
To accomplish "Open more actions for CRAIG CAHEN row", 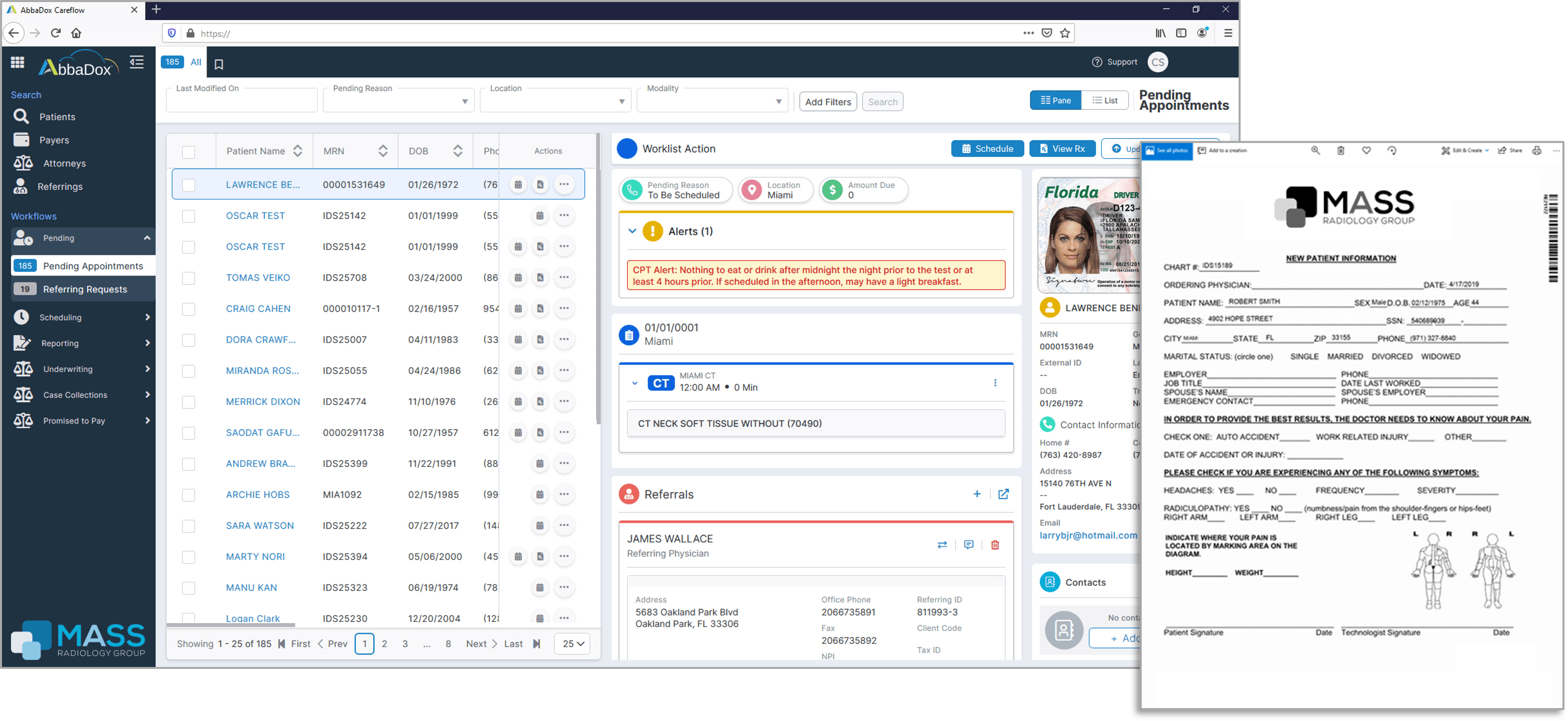I will point(564,309).
